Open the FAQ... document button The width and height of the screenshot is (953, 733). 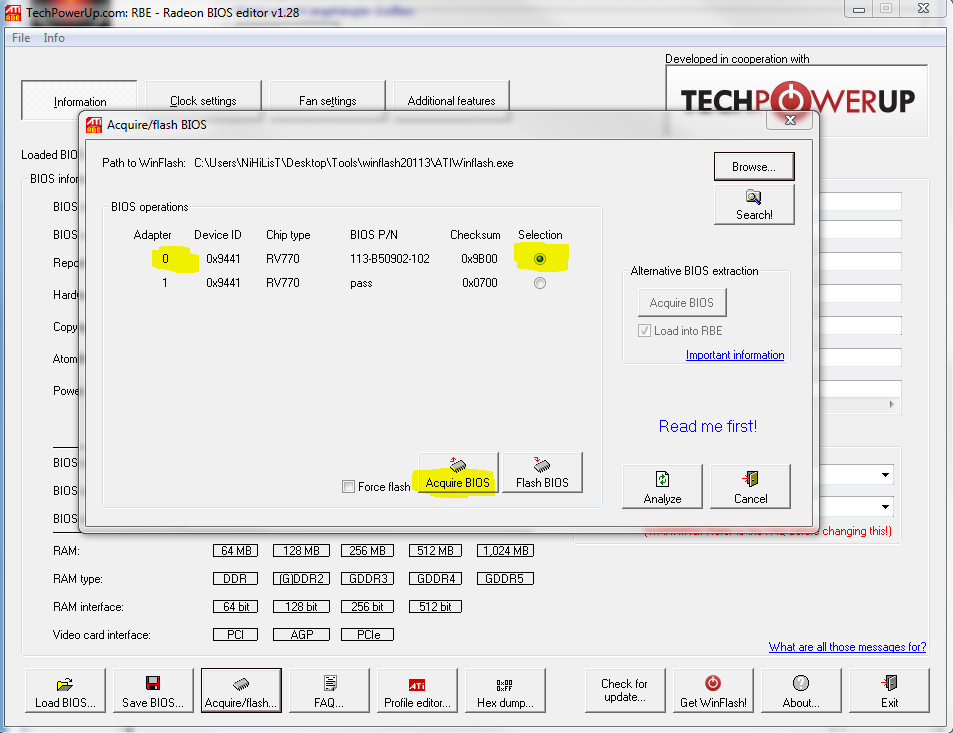click(x=329, y=690)
